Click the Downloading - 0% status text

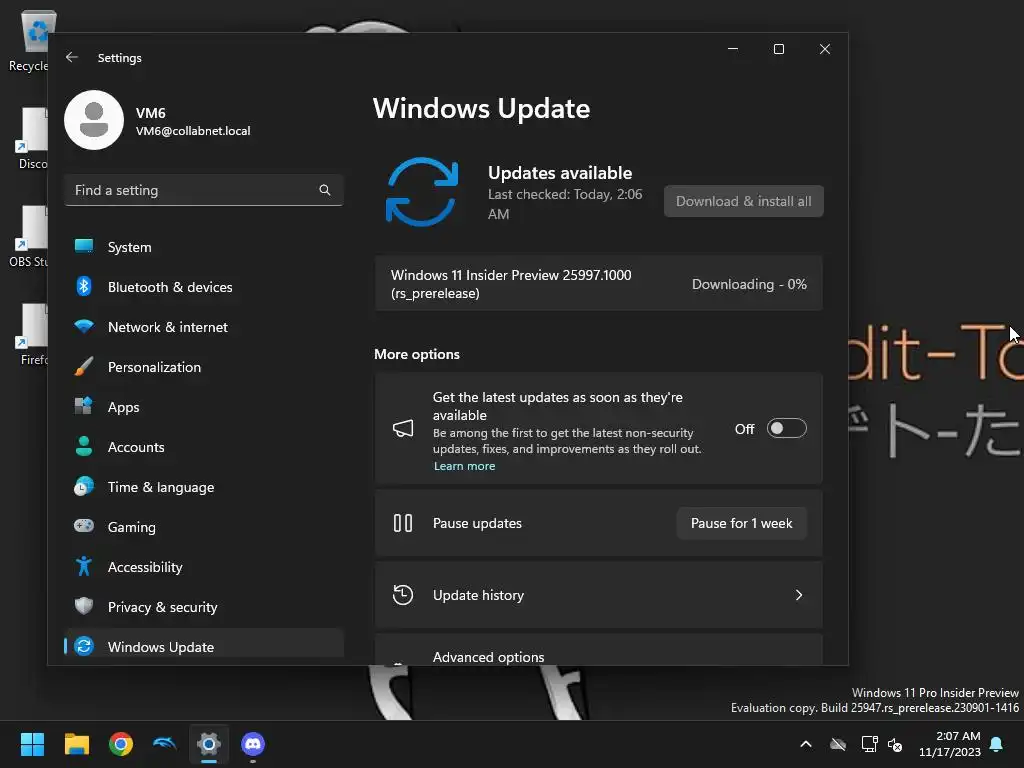(x=749, y=284)
